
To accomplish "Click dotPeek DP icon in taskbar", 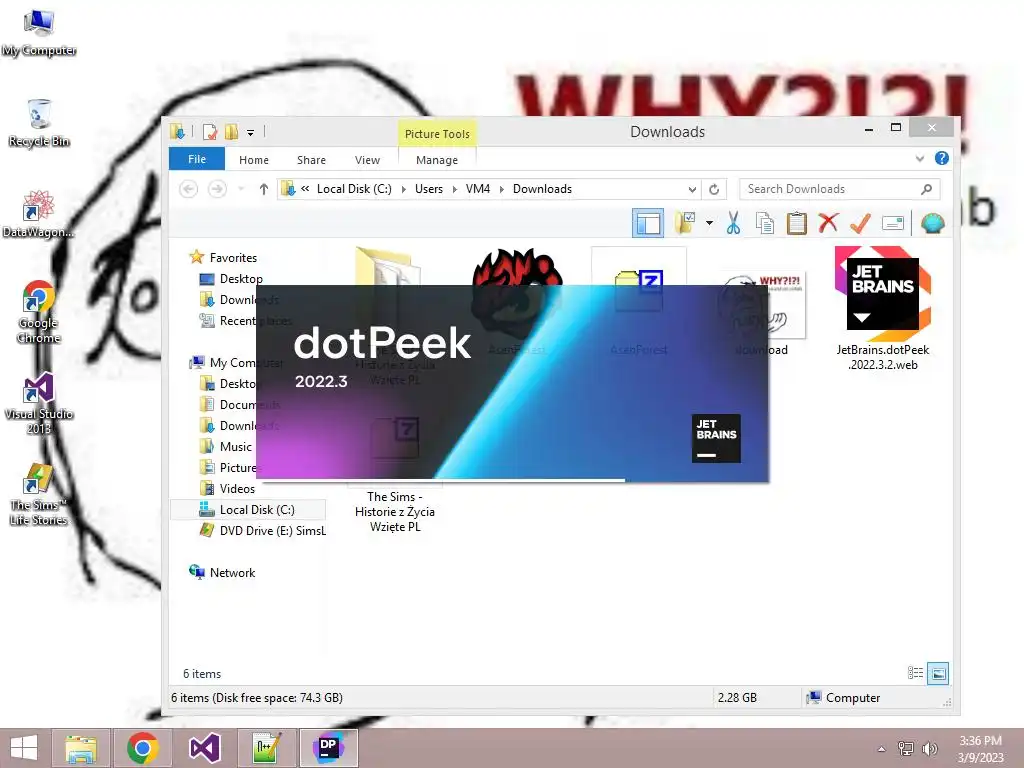I will (x=328, y=748).
